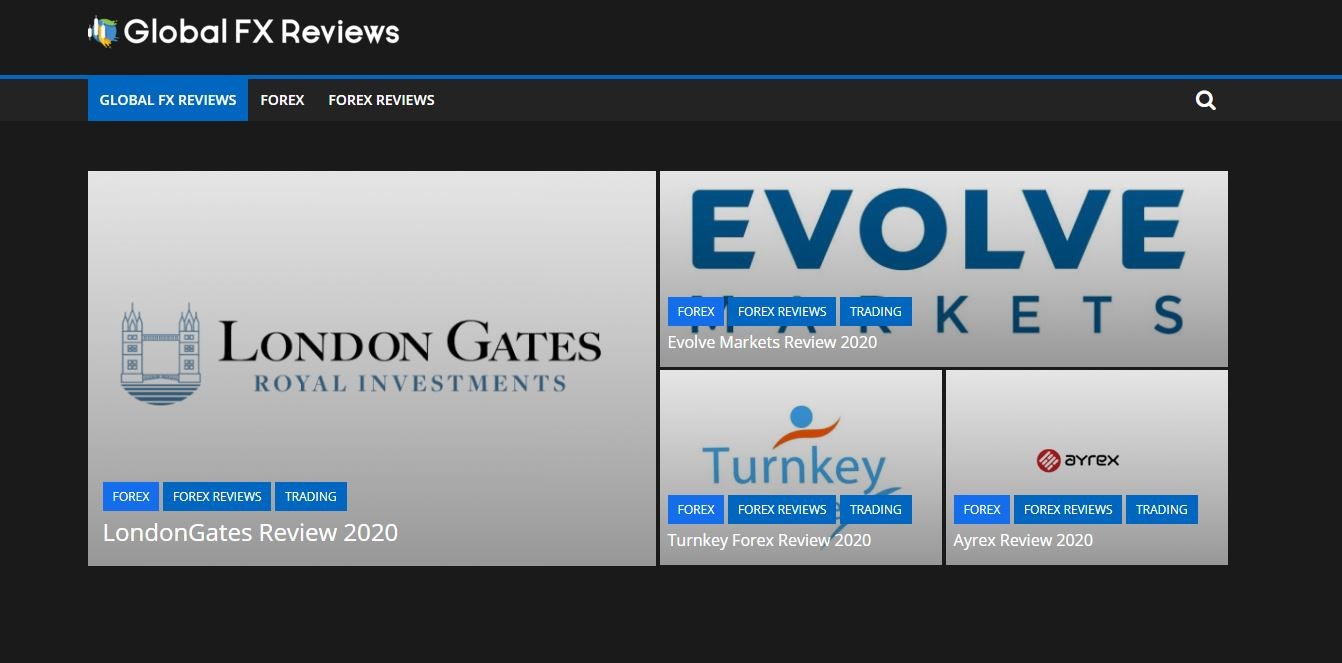Choose the FOREX tag on Turnkey Forex card
Image resolution: width=1342 pixels, height=663 pixels.
pyautogui.click(x=696, y=509)
